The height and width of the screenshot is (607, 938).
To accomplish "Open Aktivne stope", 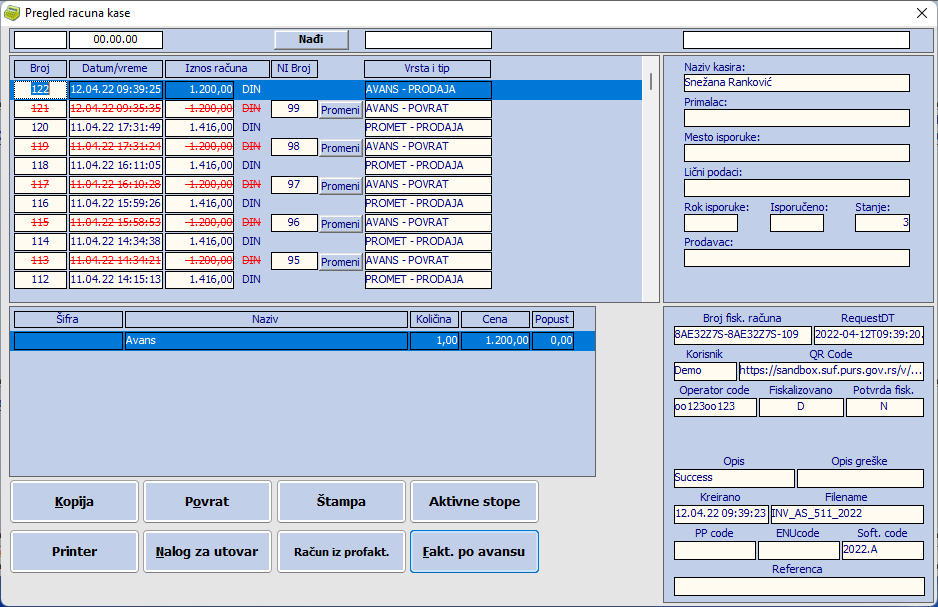I will pyautogui.click(x=474, y=501).
